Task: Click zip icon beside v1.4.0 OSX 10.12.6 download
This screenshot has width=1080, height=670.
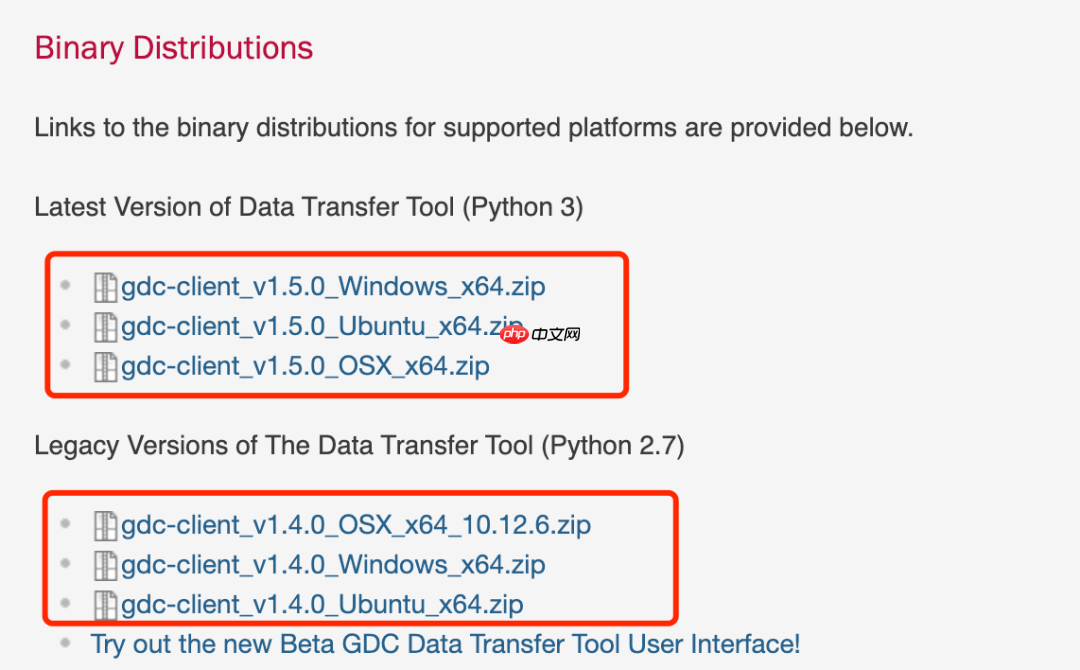Action: 105,525
